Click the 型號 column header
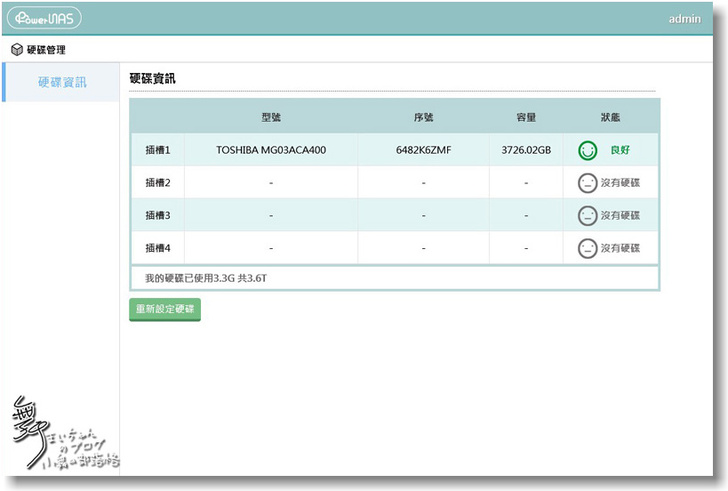 click(271, 117)
